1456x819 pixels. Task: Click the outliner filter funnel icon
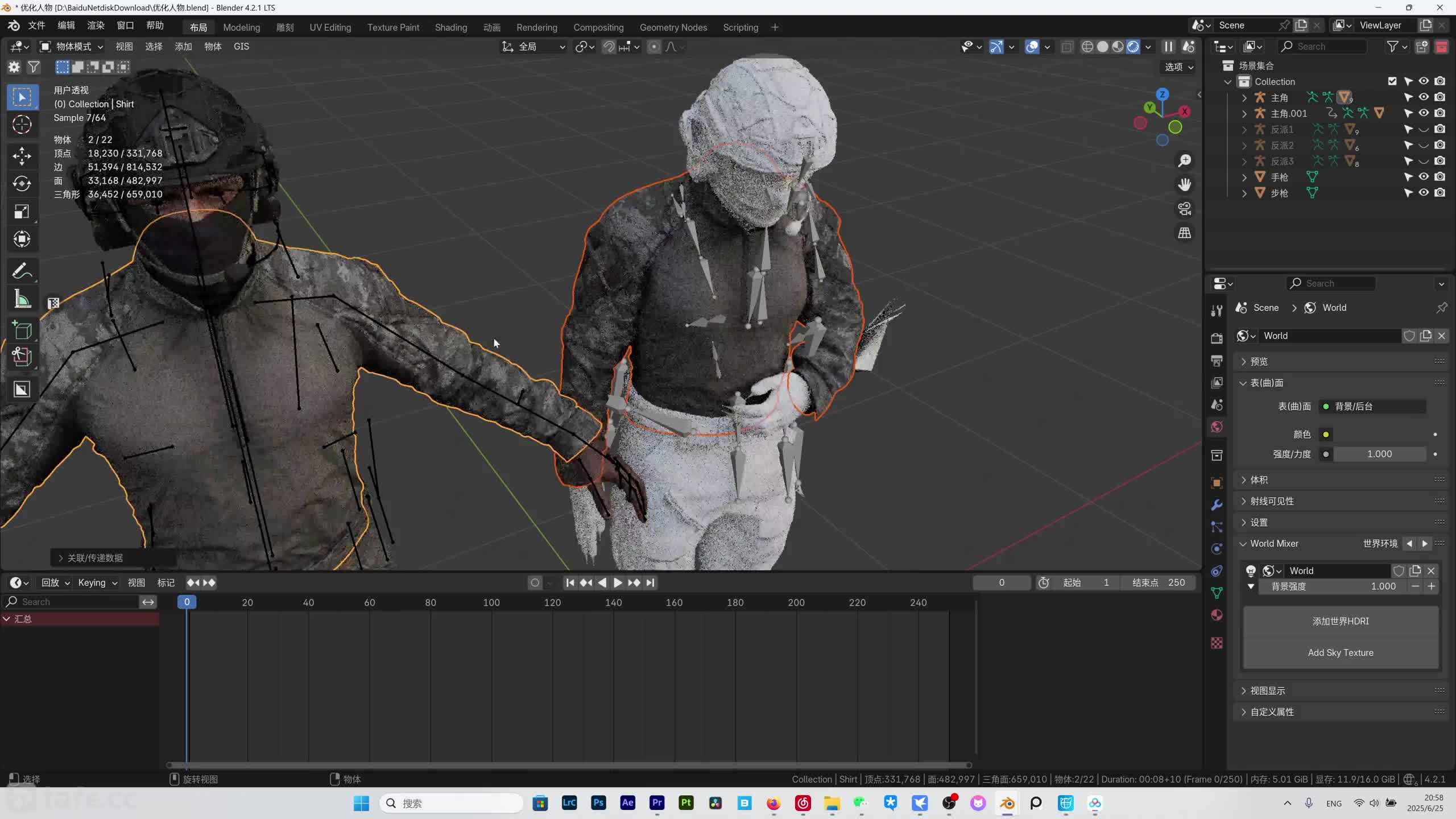click(1392, 47)
